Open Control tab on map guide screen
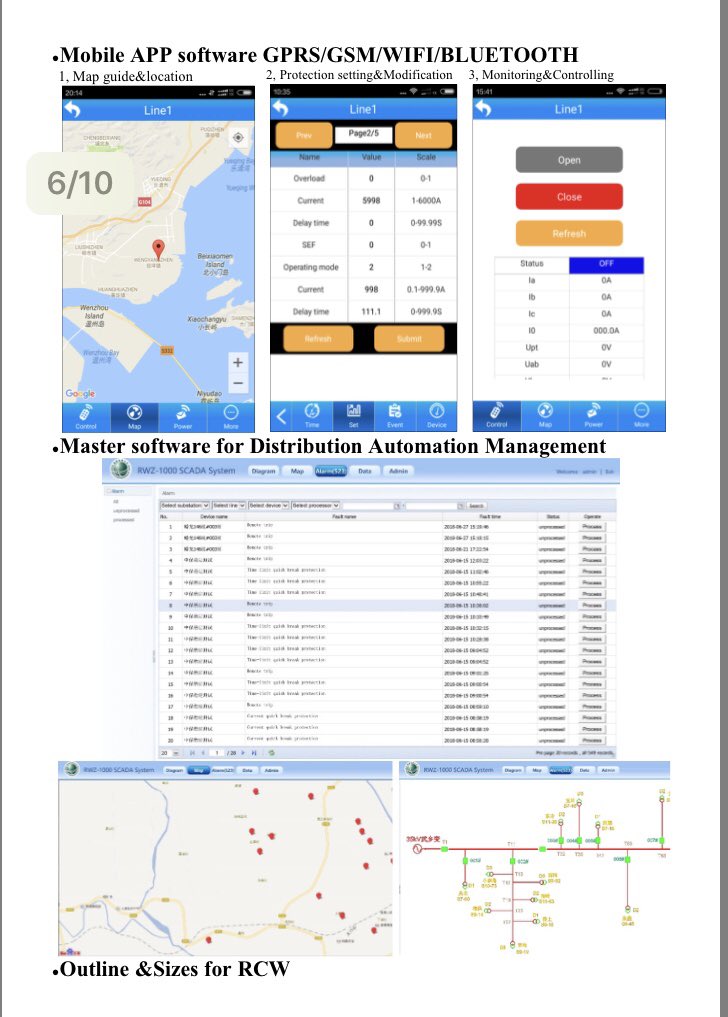The height and width of the screenshot is (1017, 728). (x=86, y=417)
